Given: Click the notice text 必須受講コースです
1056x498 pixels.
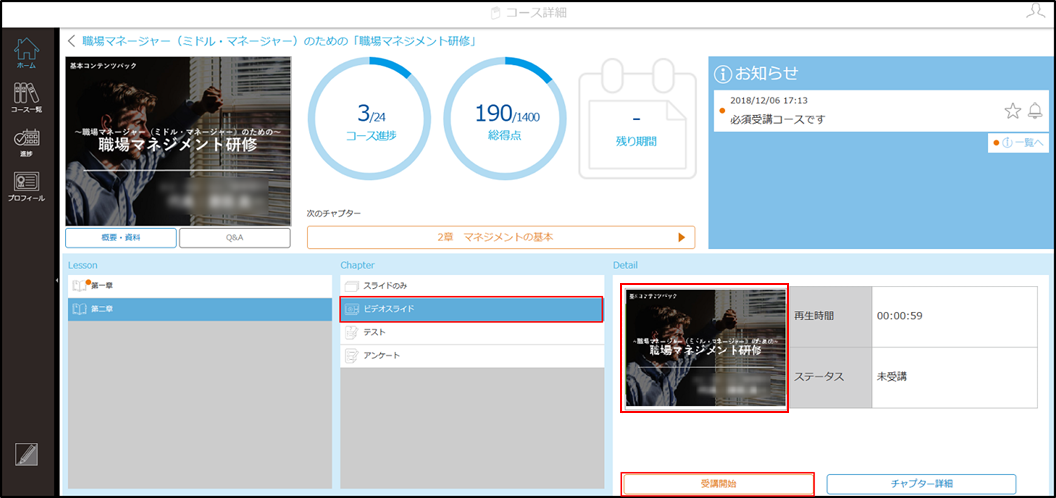Looking at the screenshot, I should click(x=777, y=120).
